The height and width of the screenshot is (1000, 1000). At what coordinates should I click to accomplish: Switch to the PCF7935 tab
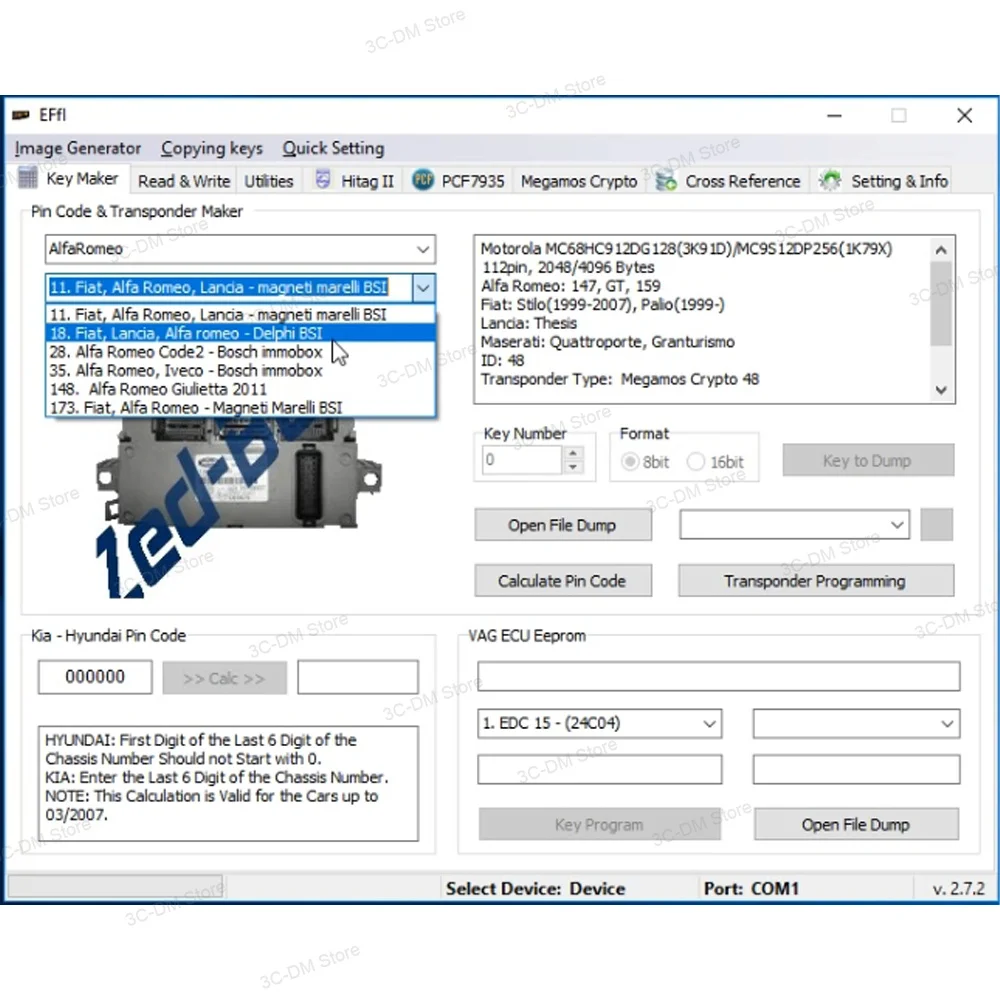[x=459, y=181]
